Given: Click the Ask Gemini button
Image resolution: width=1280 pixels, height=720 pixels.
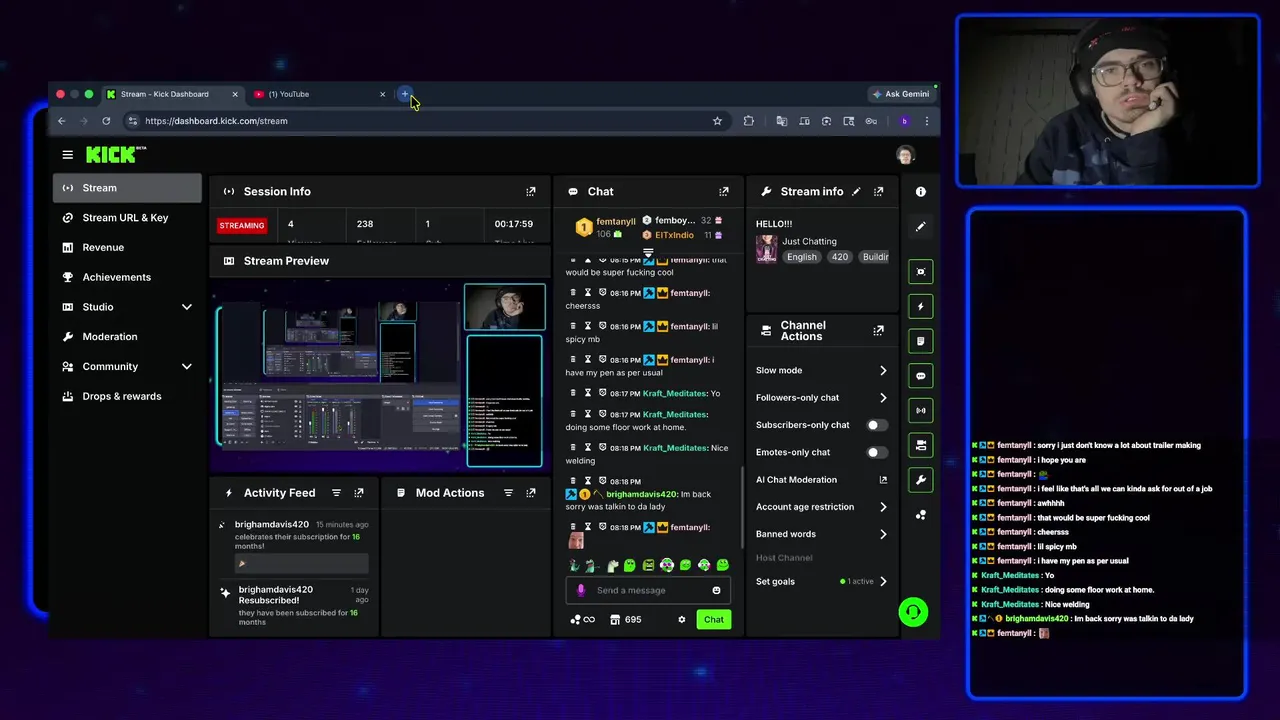Looking at the screenshot, I should click(x=901, y=94).
